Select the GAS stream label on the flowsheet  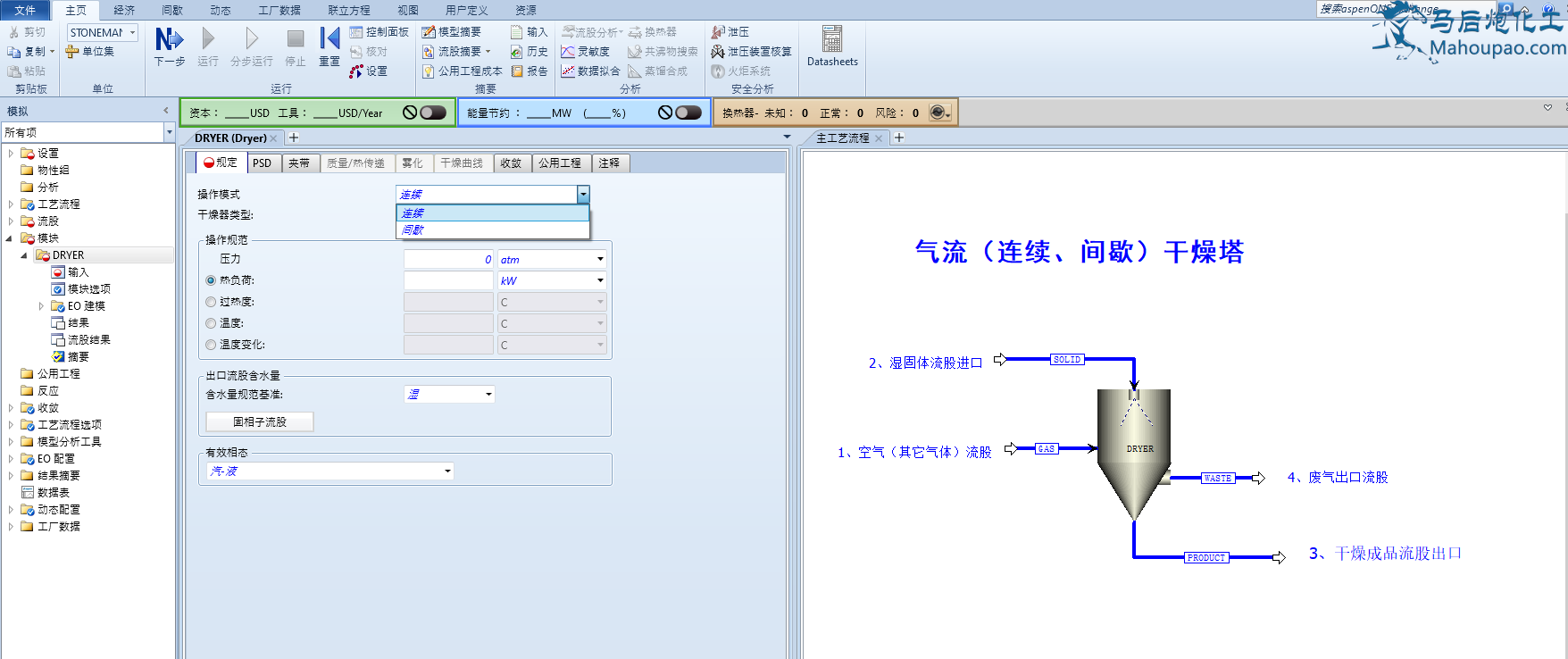(1047, 449)
